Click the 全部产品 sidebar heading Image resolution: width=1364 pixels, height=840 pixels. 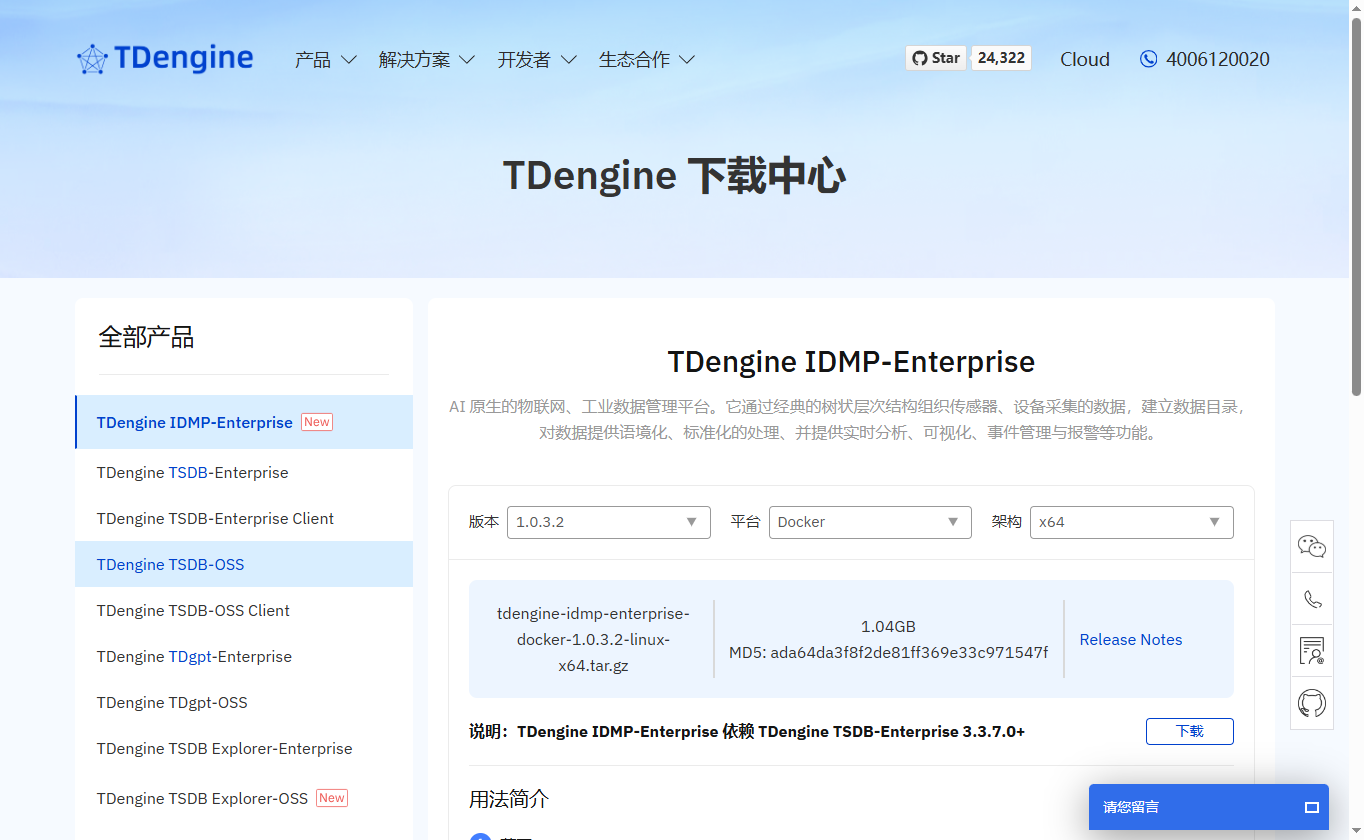(146, 337)
